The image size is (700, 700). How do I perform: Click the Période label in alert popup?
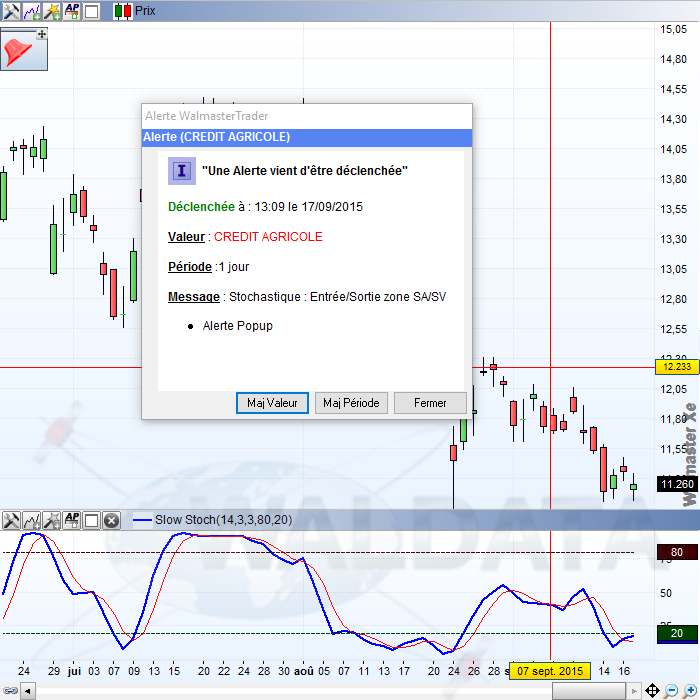coord(190,267)
